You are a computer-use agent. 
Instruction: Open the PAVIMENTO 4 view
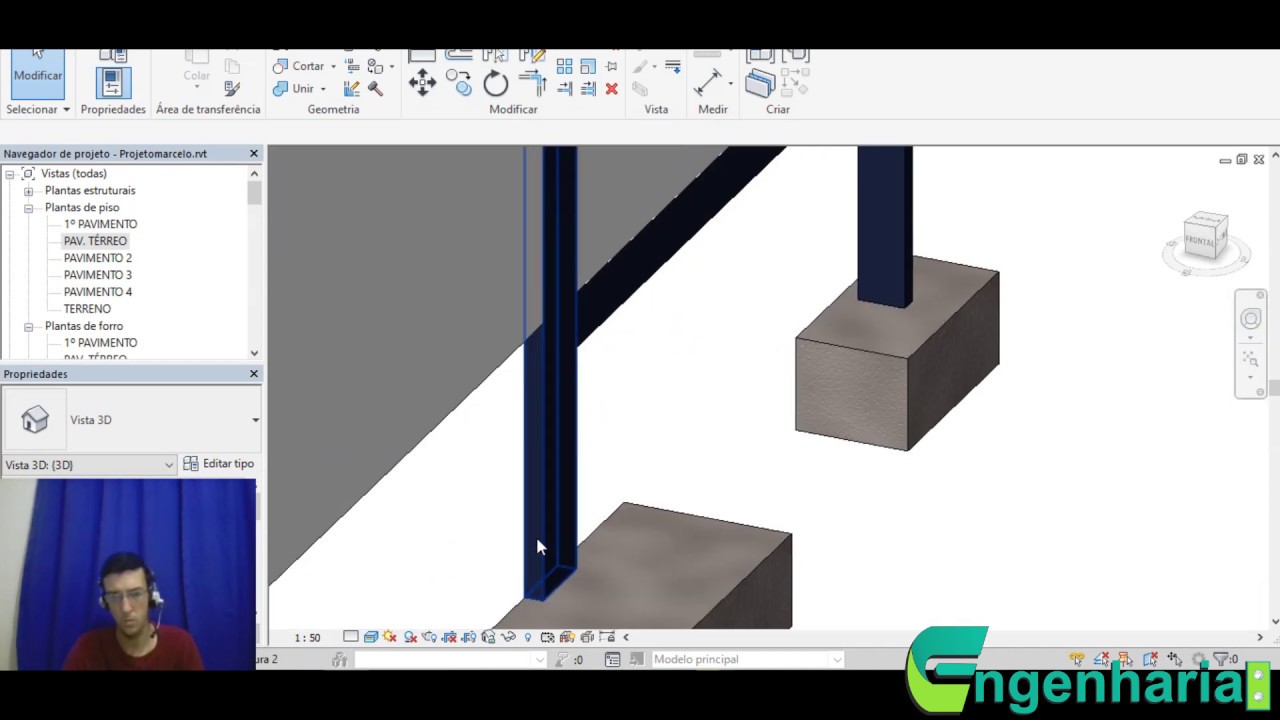pyautogui.click(x=97, y=292)
